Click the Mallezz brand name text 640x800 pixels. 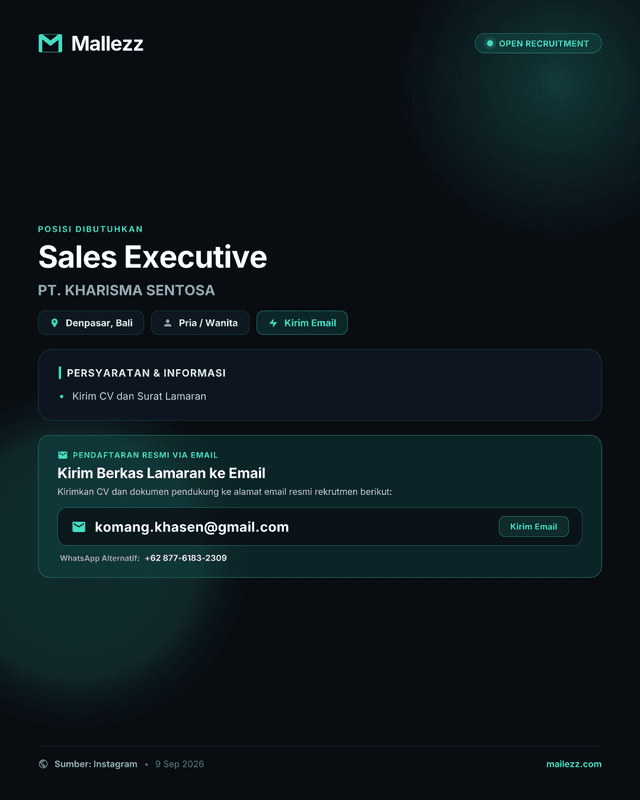[x=107, y=43]
